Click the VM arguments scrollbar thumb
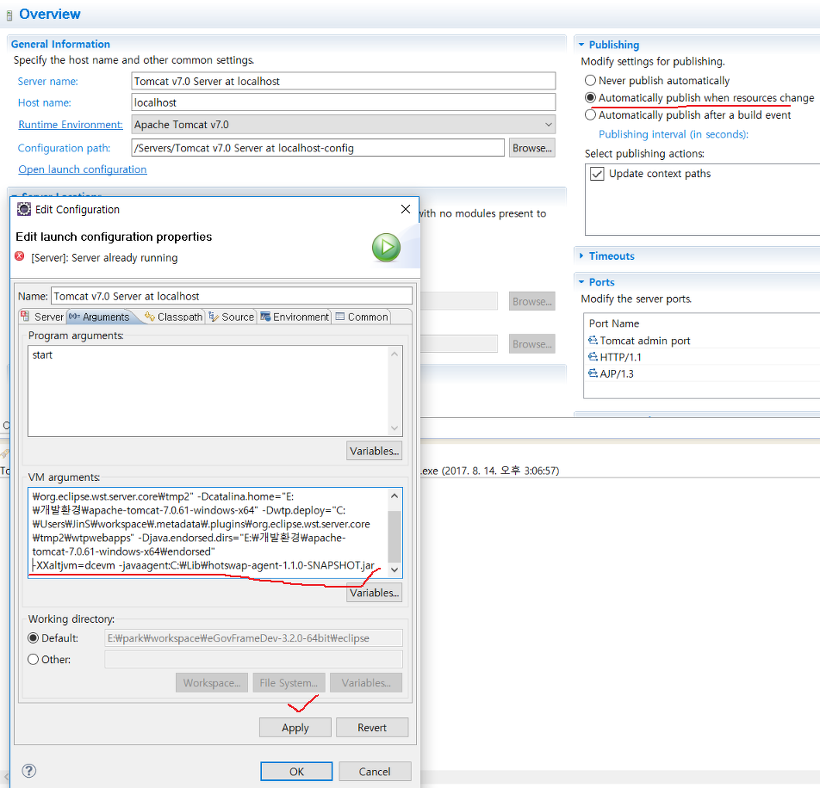 coord(395,535)
